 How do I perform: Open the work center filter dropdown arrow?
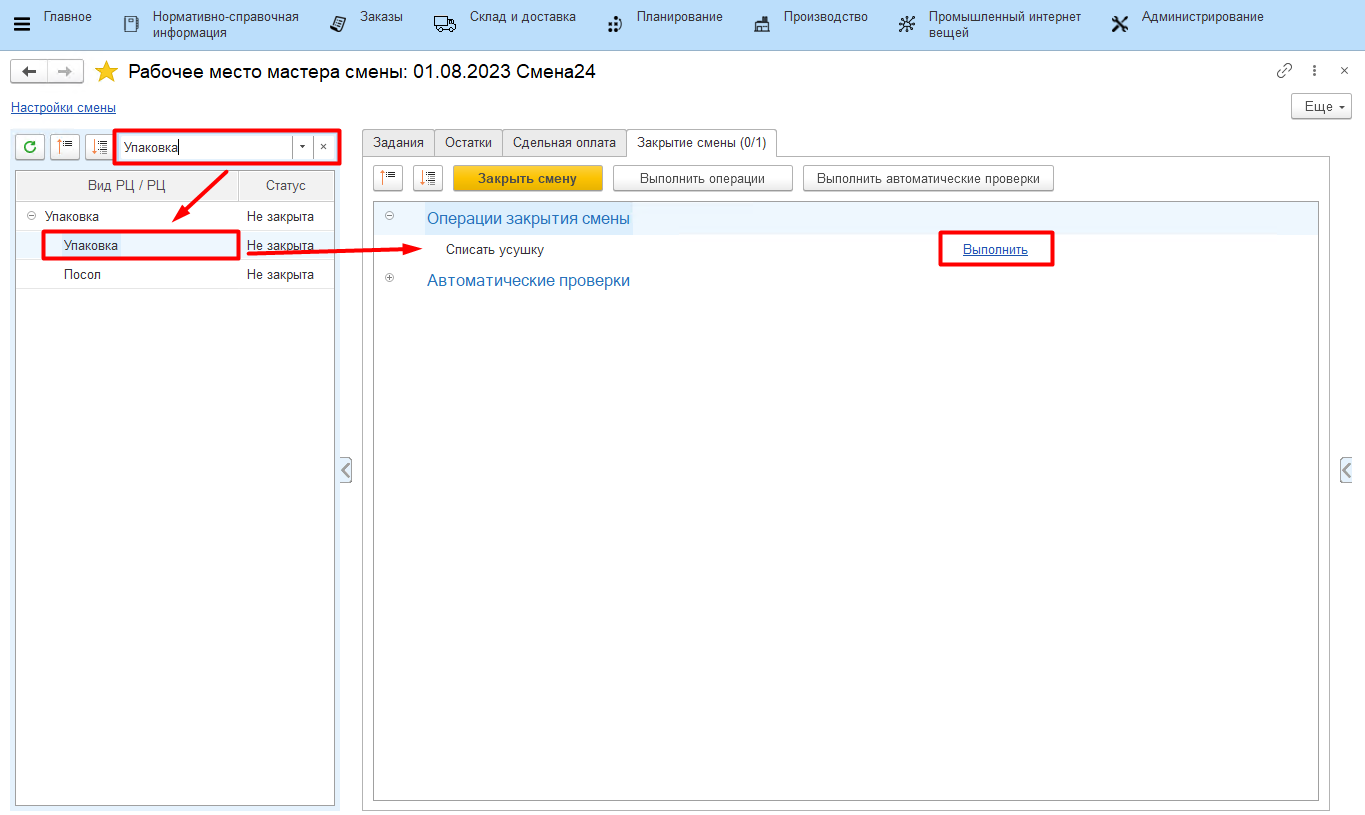[302, 147]
